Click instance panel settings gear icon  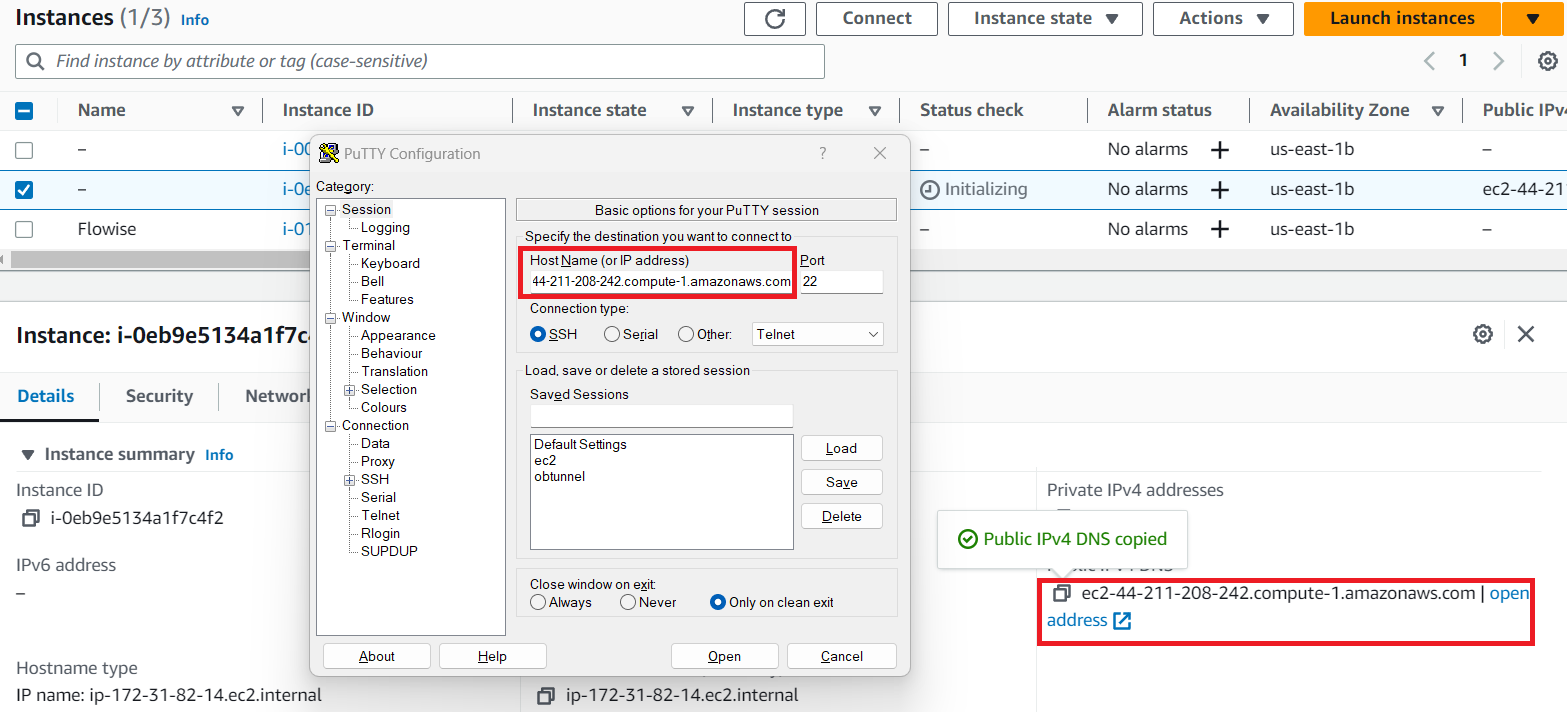(x=1483, y=334)
